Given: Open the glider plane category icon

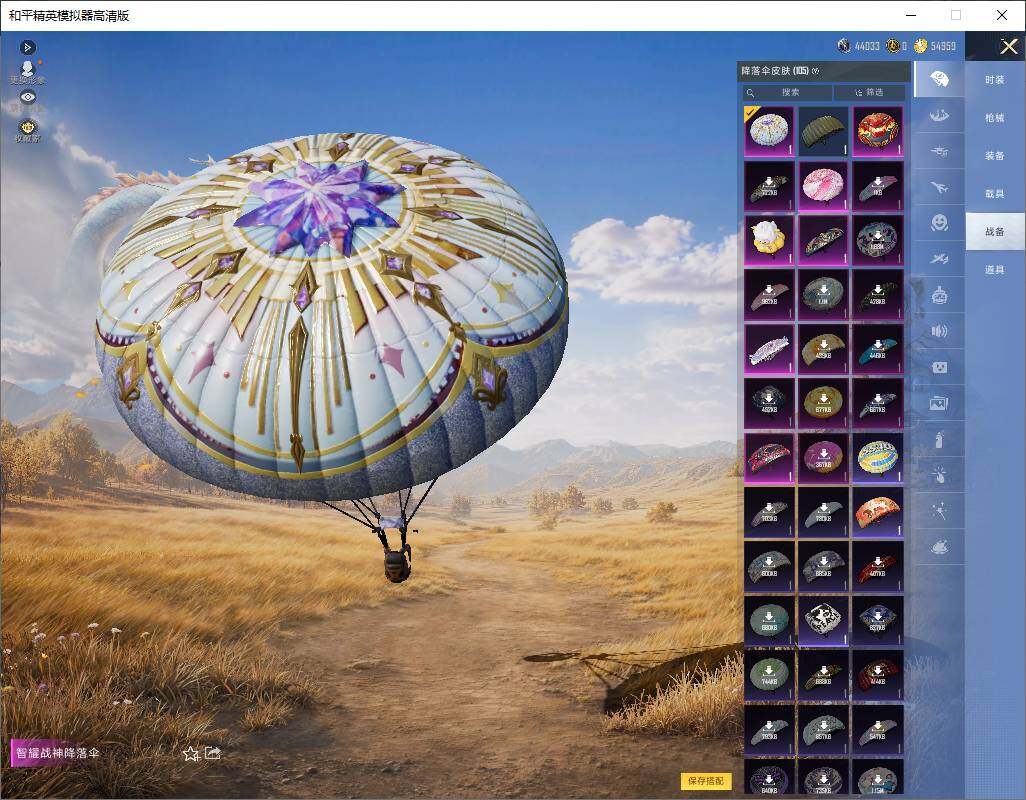Looking at the screenshot, I should pos(939,259).
